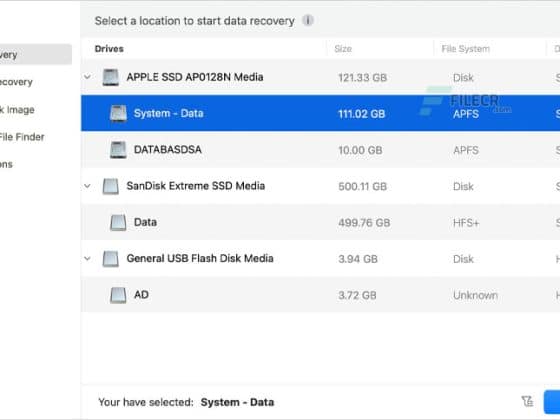Click the 499.76 GB size value
The image size is (560, 420).
(364, 223)
